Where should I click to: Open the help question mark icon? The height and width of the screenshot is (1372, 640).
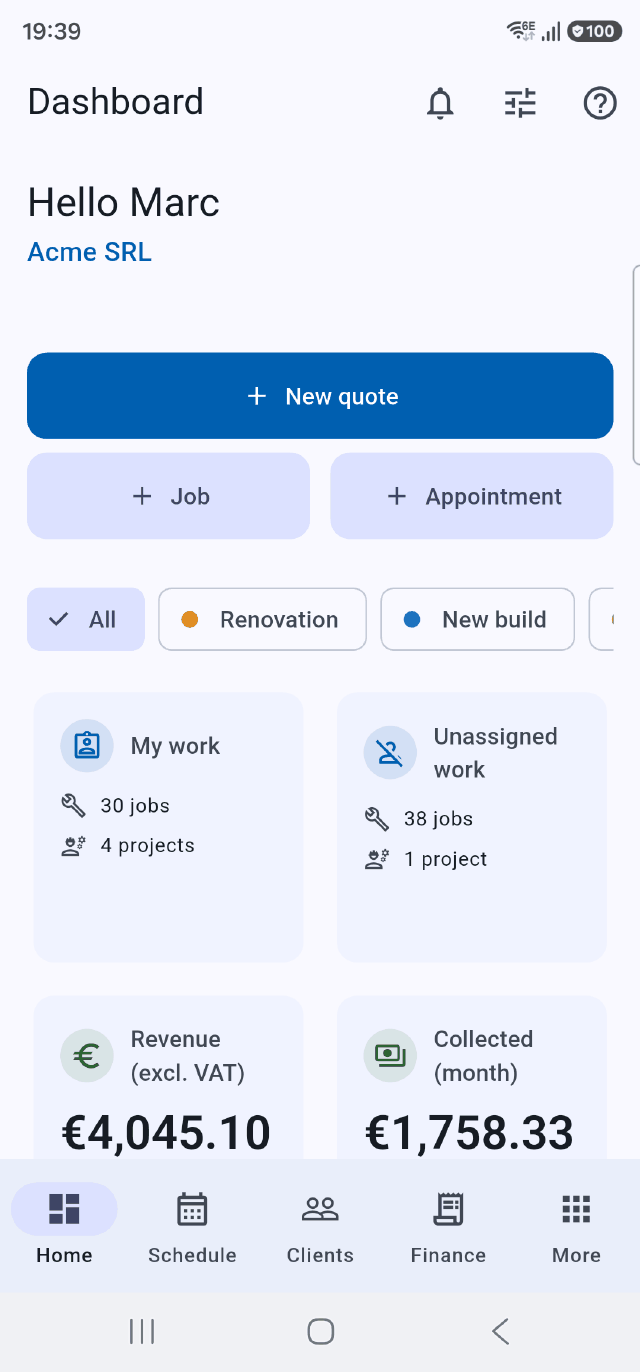click(x=600, y=103)
